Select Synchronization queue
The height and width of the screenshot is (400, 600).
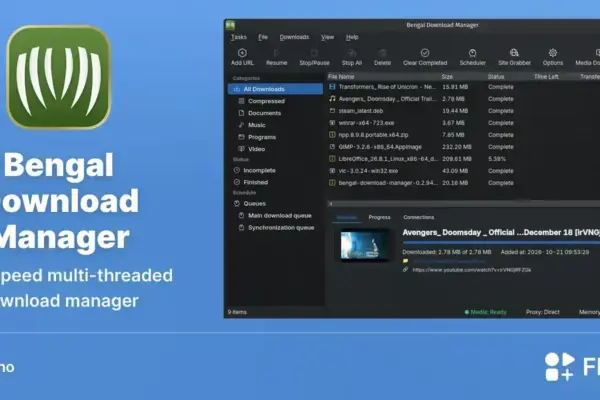pos(281,228)
